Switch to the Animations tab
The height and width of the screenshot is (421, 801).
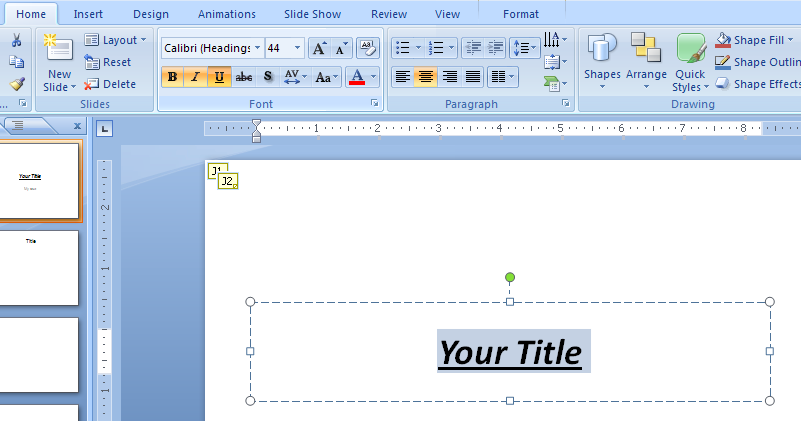[227, 14]
